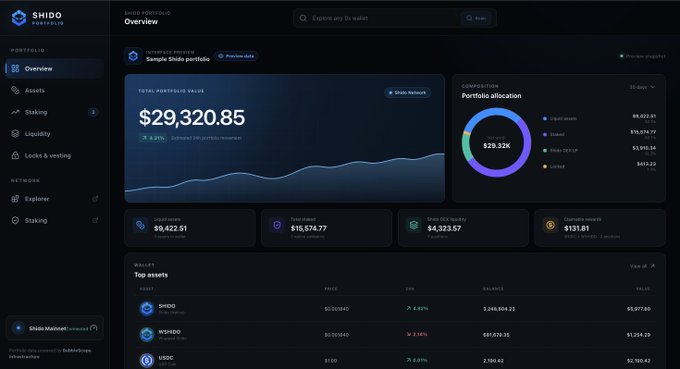The image size is (680, 369).
Task: Open Overview in the sidebar
Action: click(55, 69)
